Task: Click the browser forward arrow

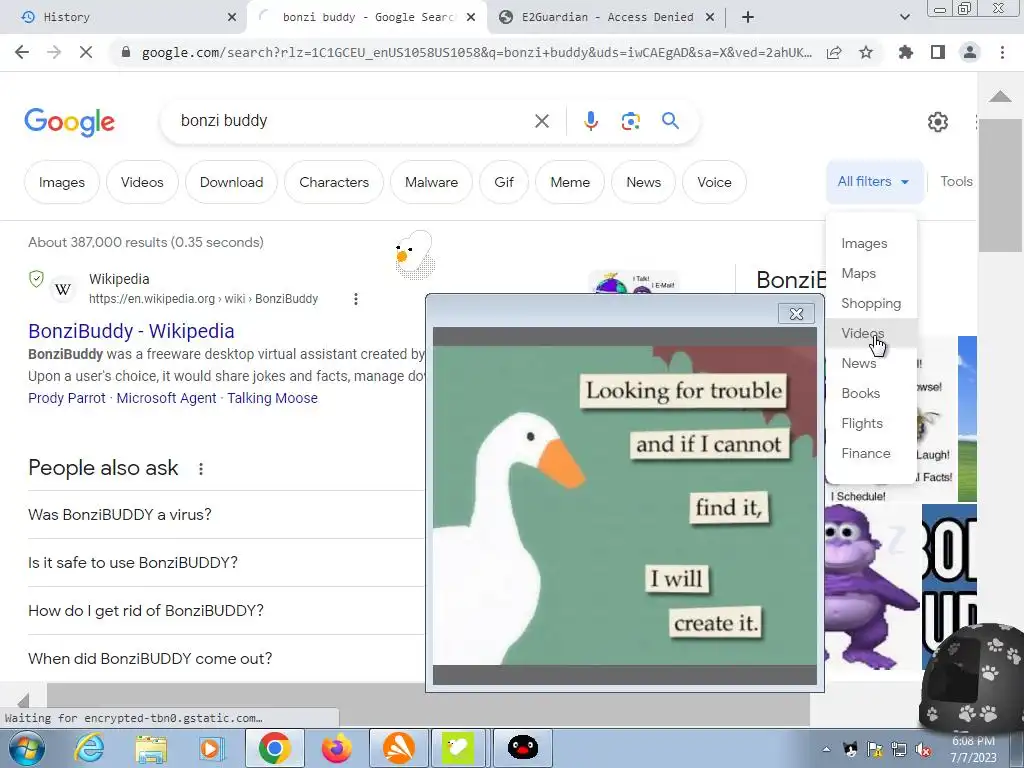Action: [x=54, y=52]
